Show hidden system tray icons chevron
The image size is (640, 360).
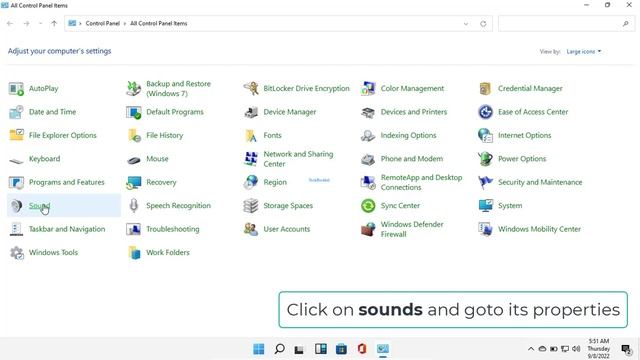tap(531, 349)
